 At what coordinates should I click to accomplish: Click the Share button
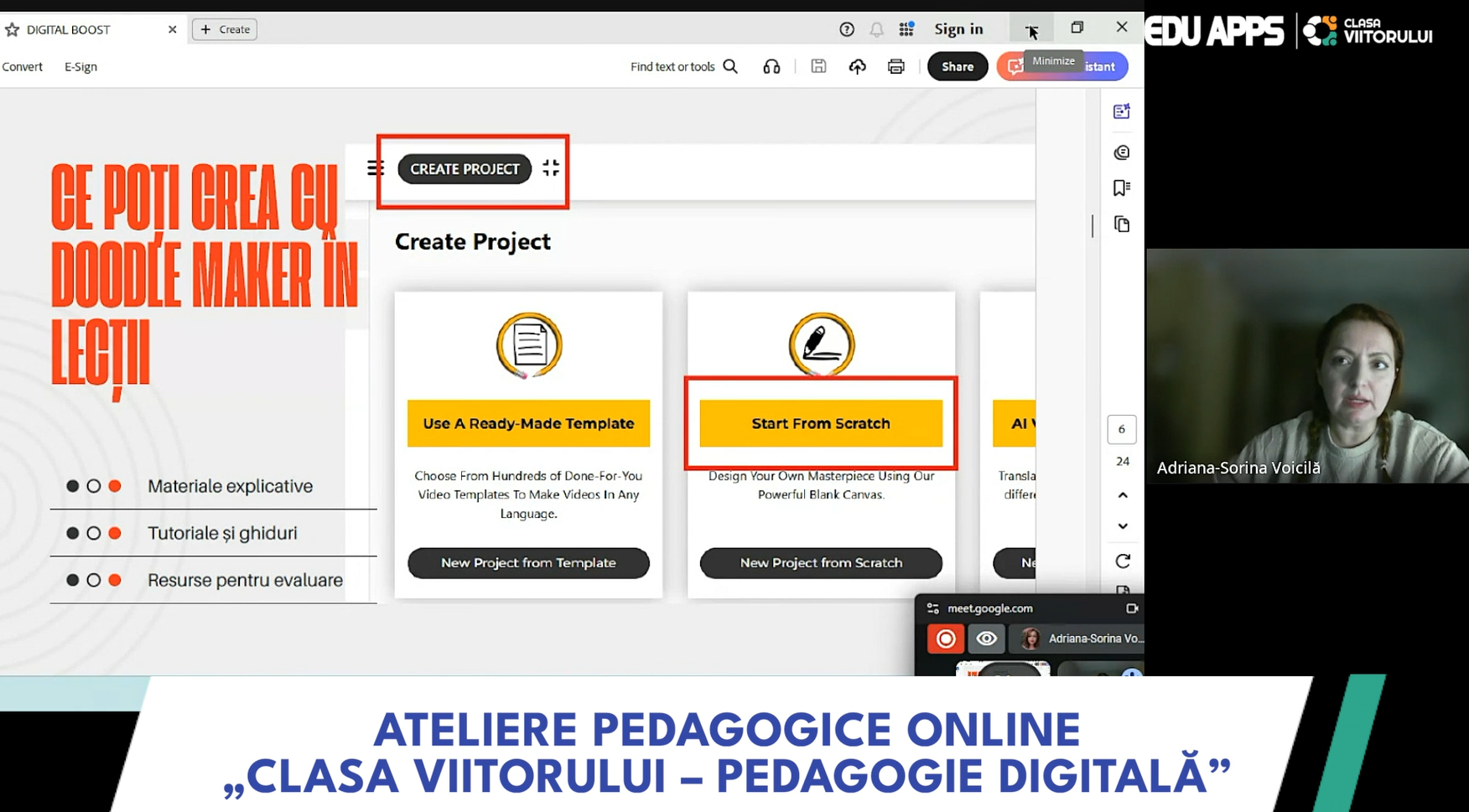click(x=958, y=66)
